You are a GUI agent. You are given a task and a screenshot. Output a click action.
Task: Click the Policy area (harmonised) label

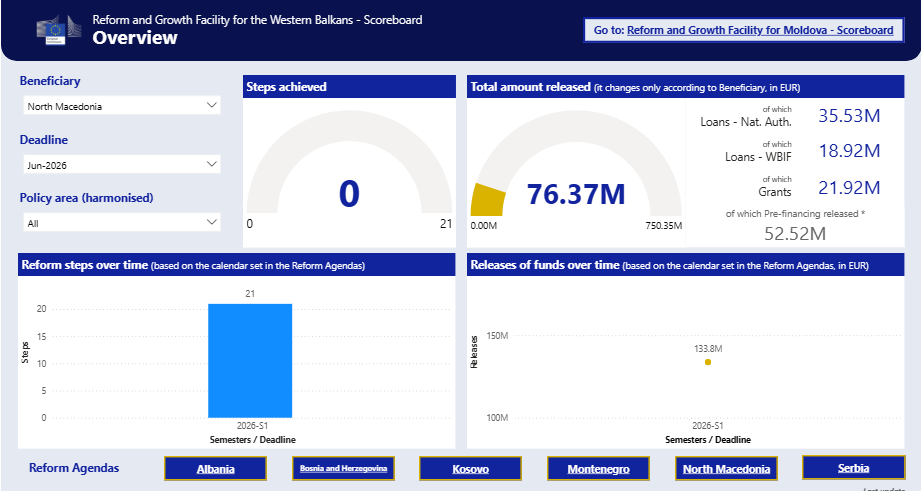[x=86, y=198]
